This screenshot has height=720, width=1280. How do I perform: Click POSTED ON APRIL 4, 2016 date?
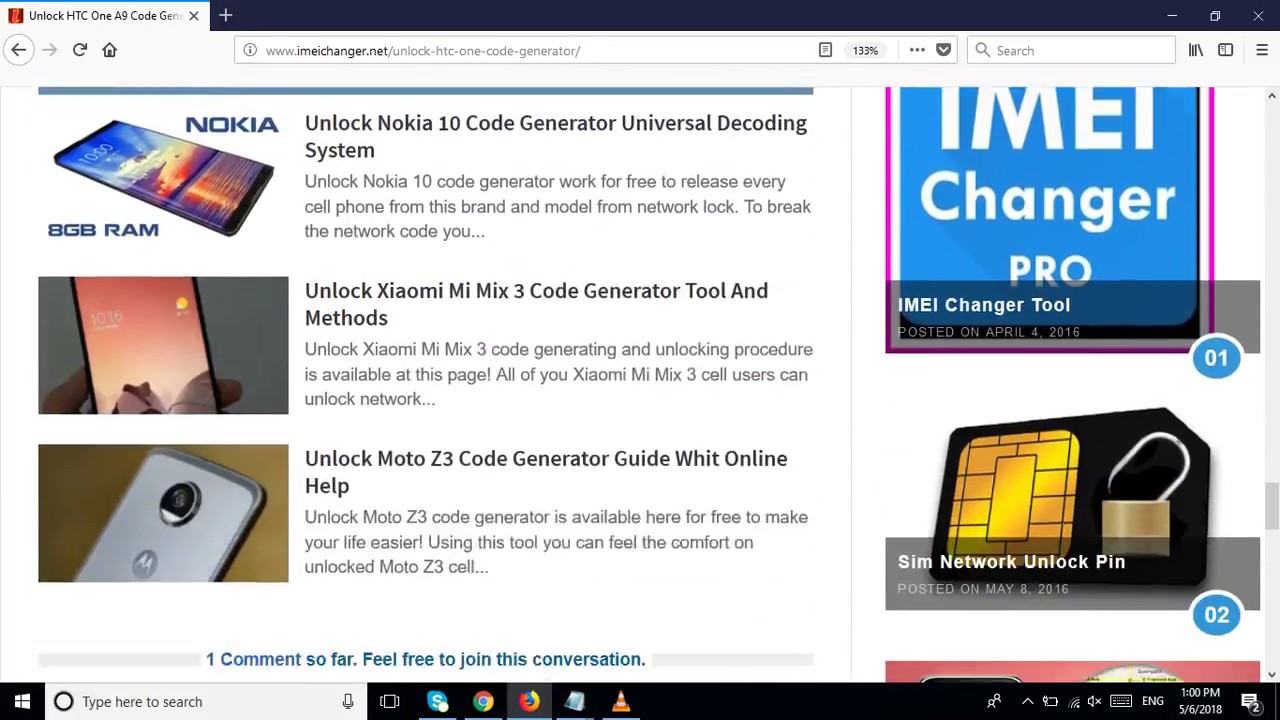tap(988, 332)
